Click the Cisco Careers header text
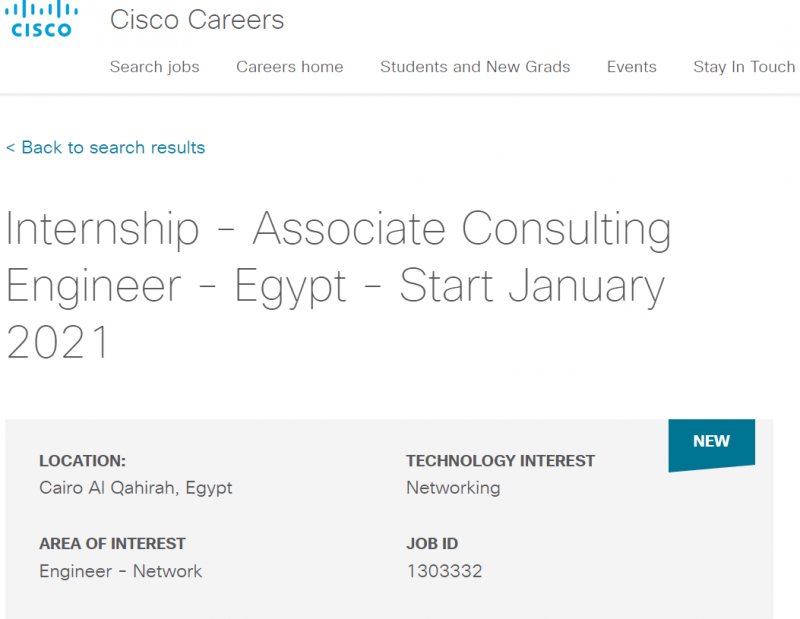The height and width of the screenshot is (619, 800). click(x=199, y=20)
